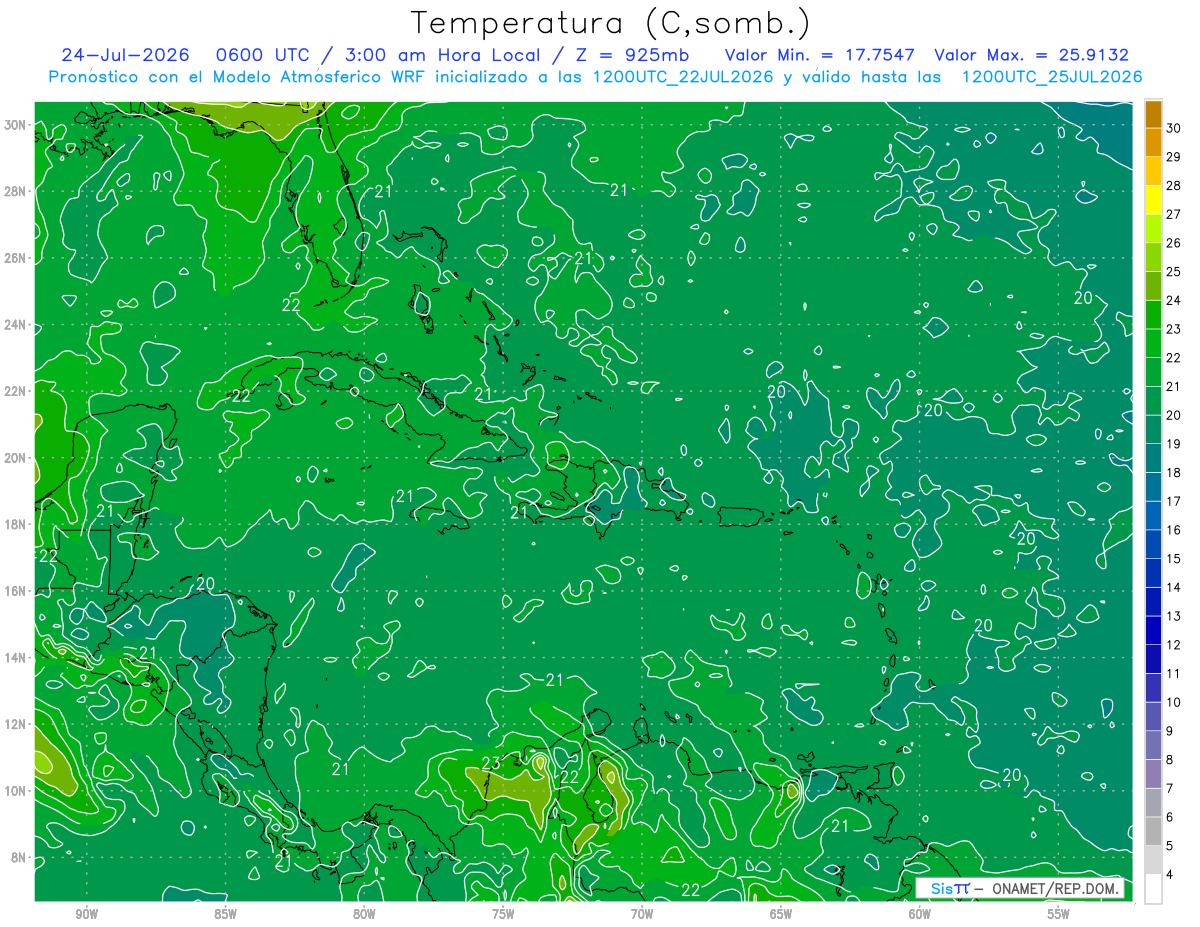Screen dimensions: 1200x927
Task: Click colorbar label "19"
Action: pos(1174,444)
